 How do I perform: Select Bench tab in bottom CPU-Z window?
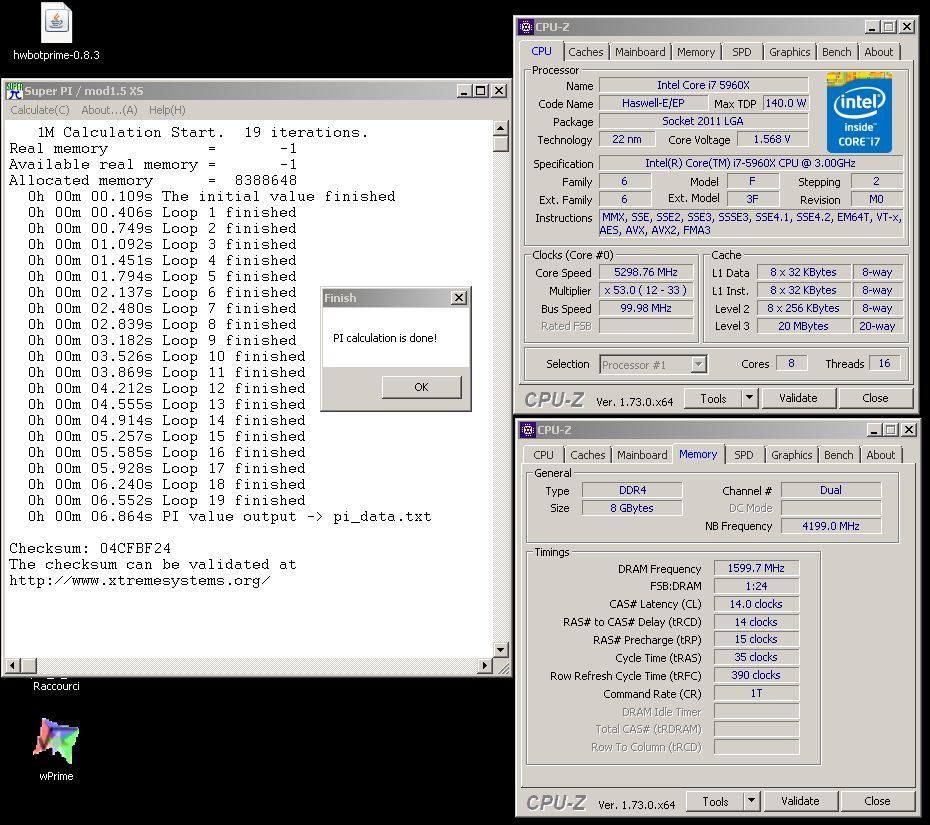click(x=838, y=455)
